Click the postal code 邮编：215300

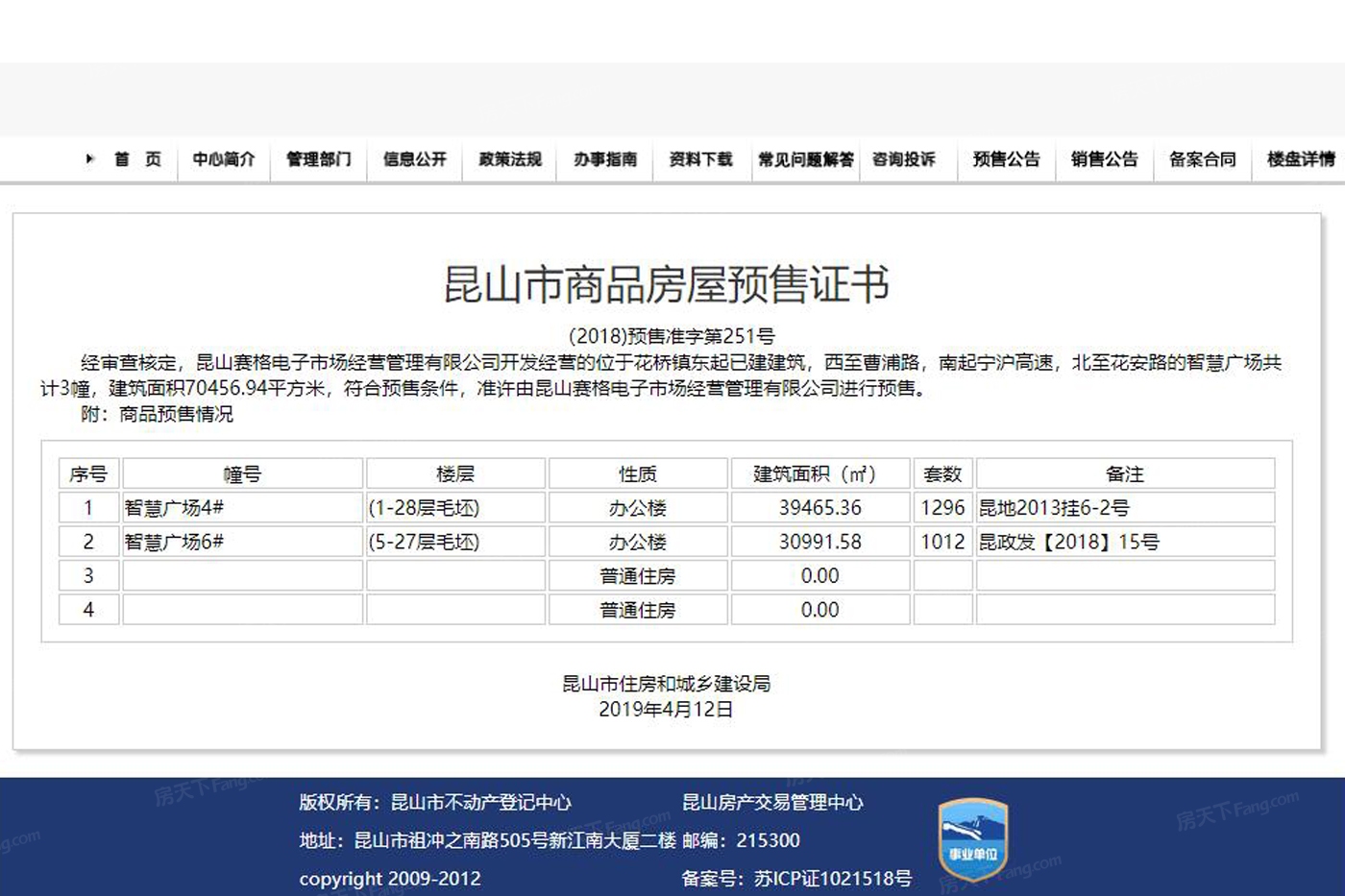tap(741, 840)
